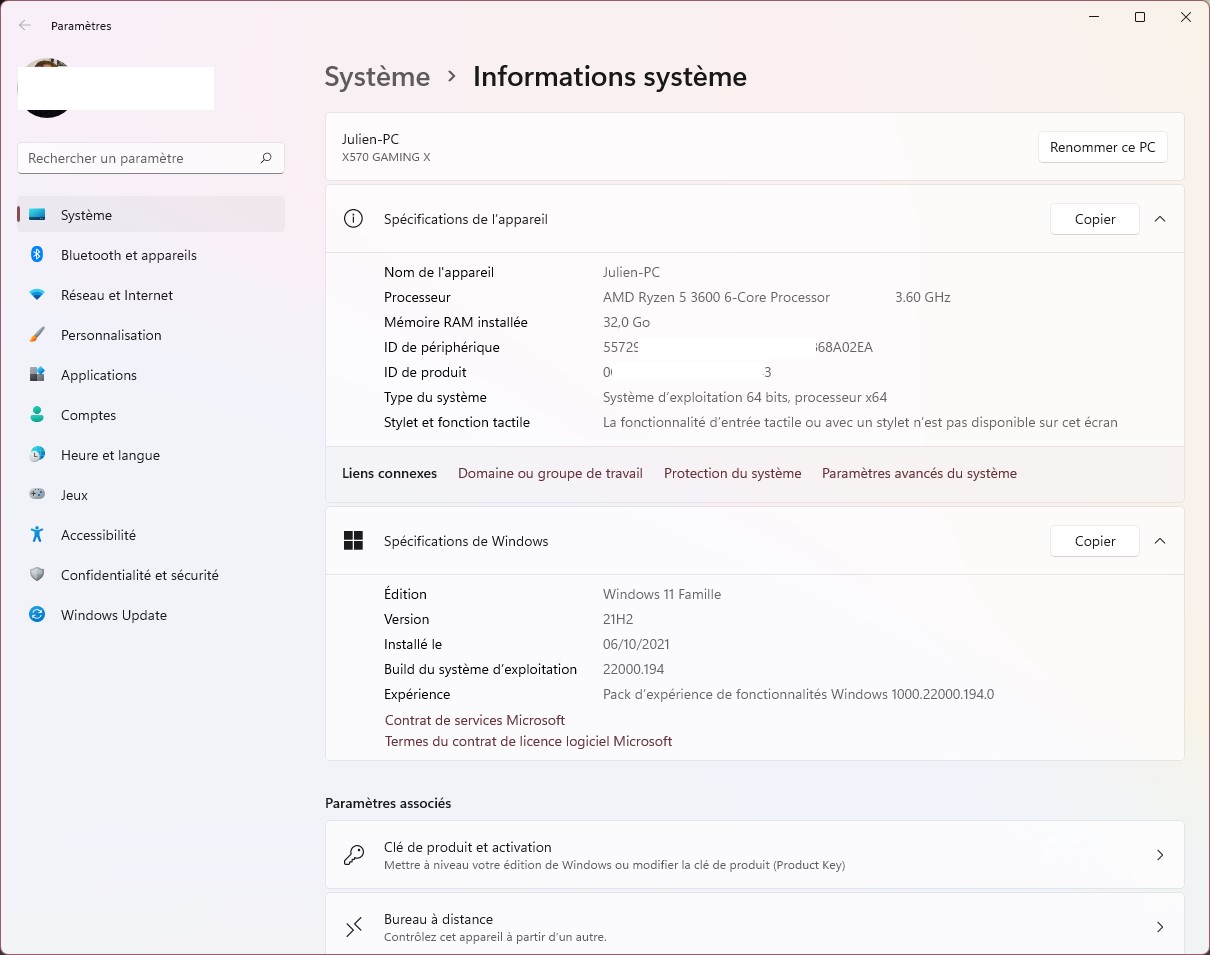Click the Système monitor icon in sidebar
Image resolution: width=1210 pixels, height=955 pixels.
coord(37,215)
